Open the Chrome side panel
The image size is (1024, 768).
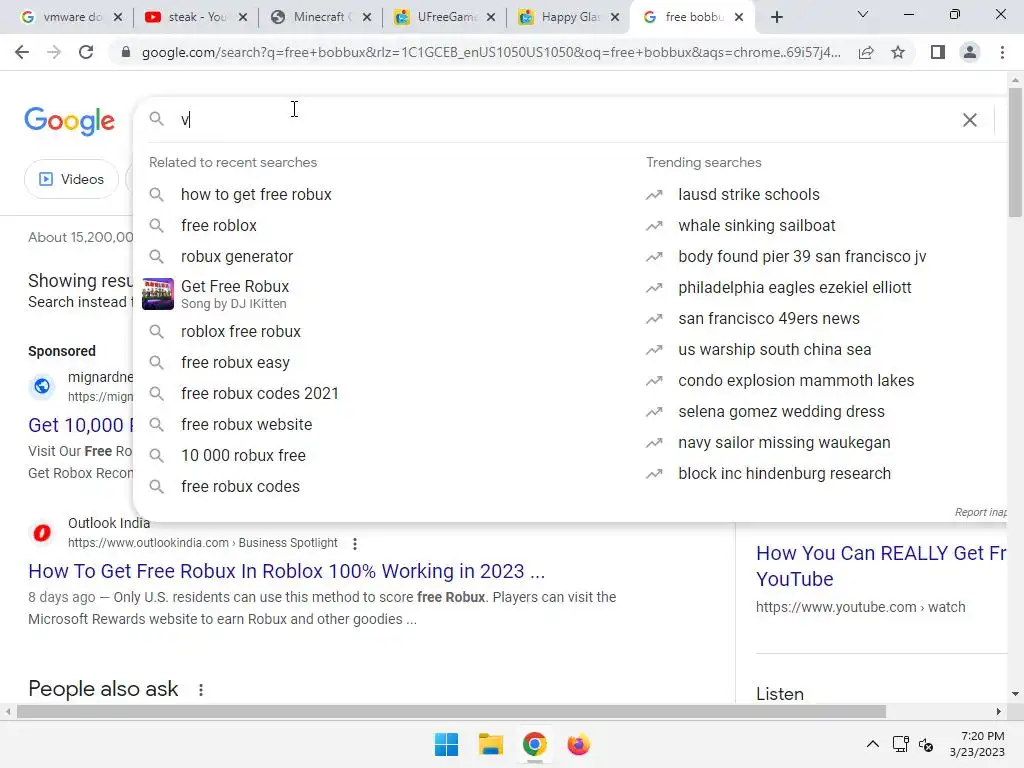coord(938,52)
